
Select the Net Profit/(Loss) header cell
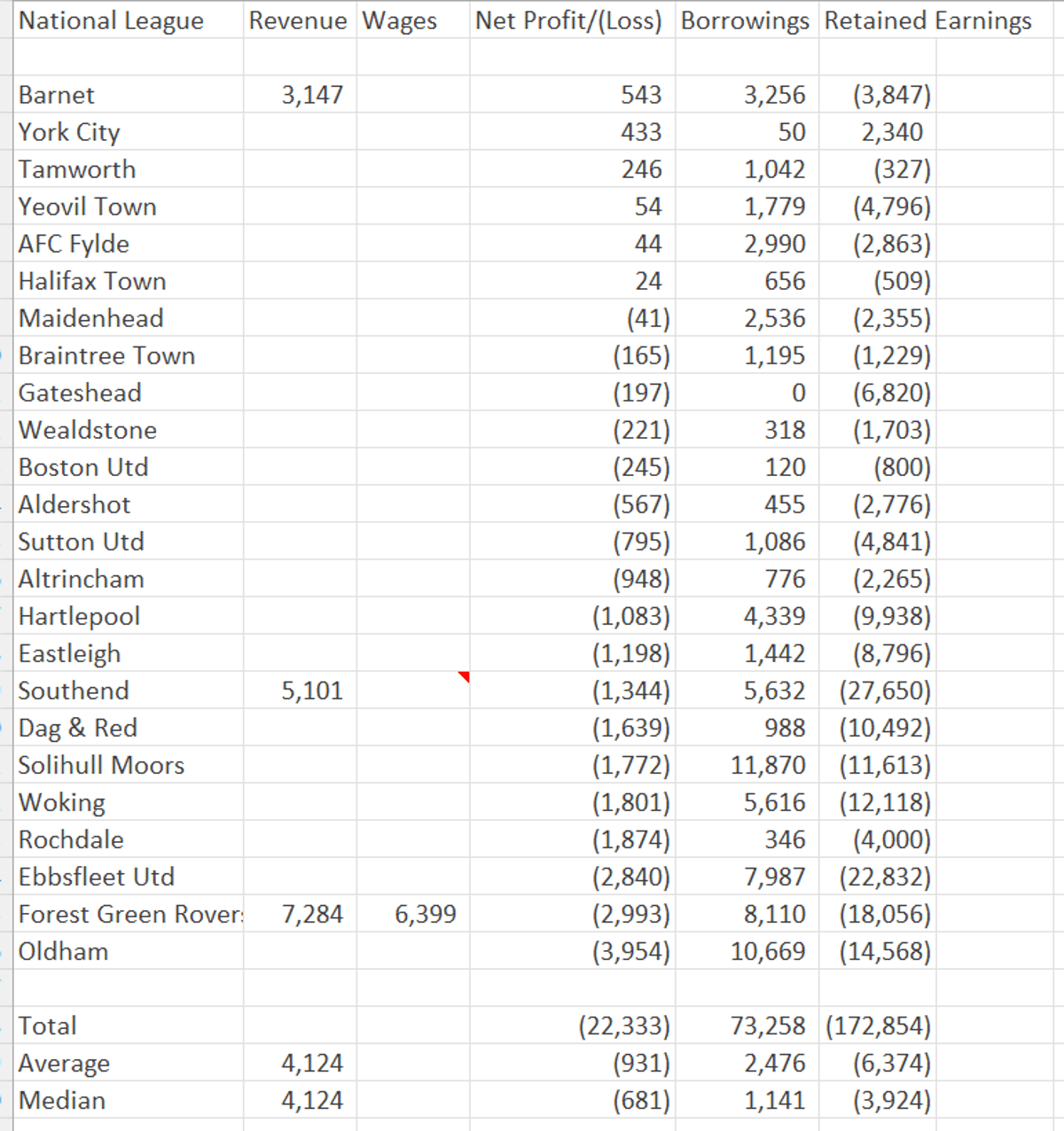573,20
